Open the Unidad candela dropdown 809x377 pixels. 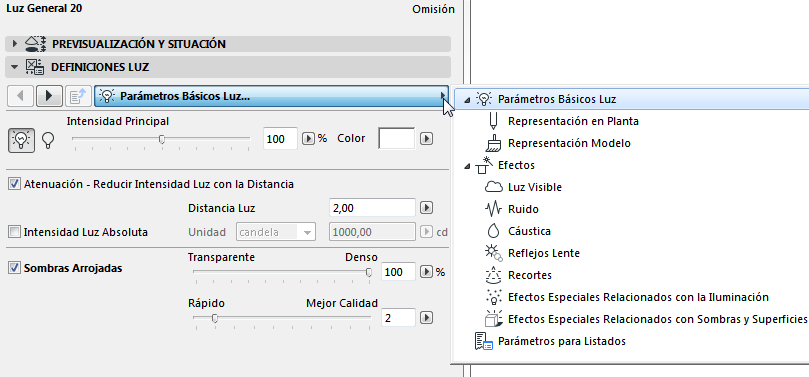pyautogui.click(x=276, y=232)
